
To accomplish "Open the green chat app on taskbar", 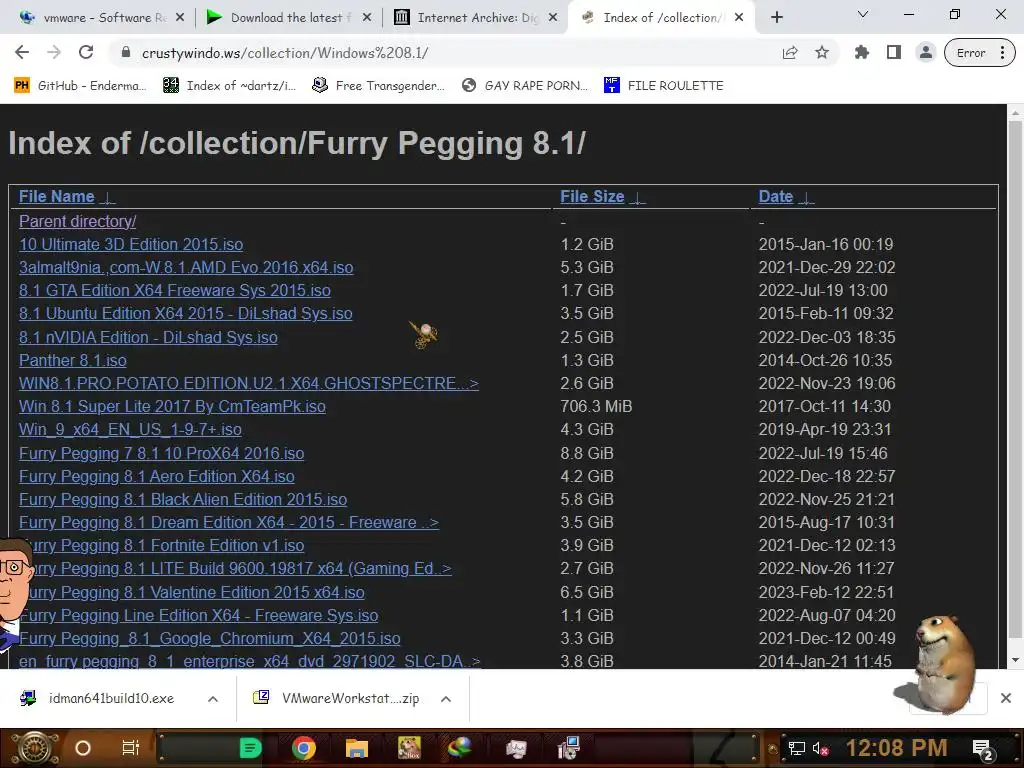I will [250, 748].
